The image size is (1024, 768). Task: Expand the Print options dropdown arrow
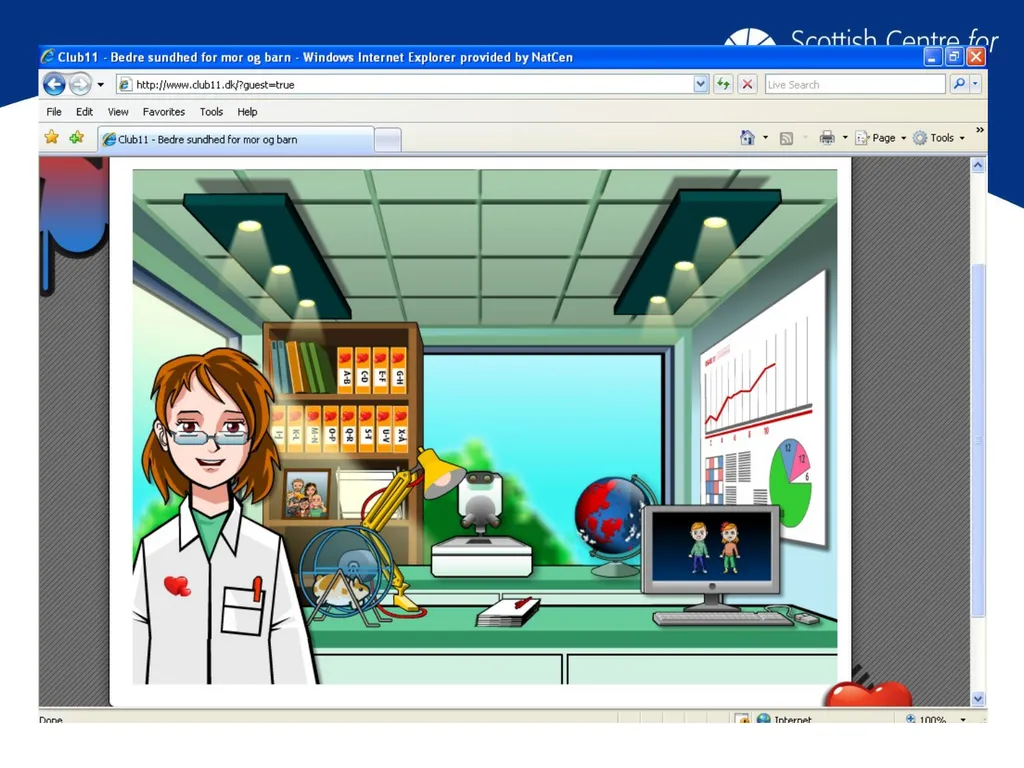coord(845,138)
